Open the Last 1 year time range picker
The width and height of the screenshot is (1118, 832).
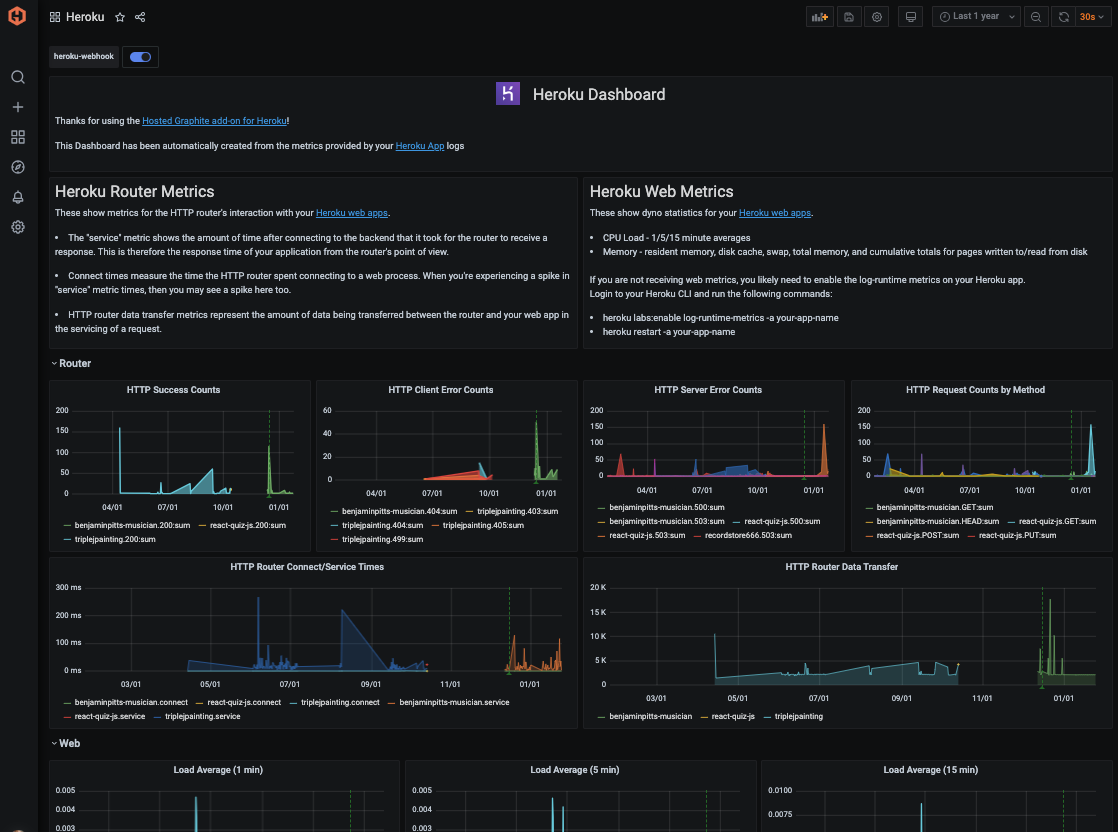975,17
